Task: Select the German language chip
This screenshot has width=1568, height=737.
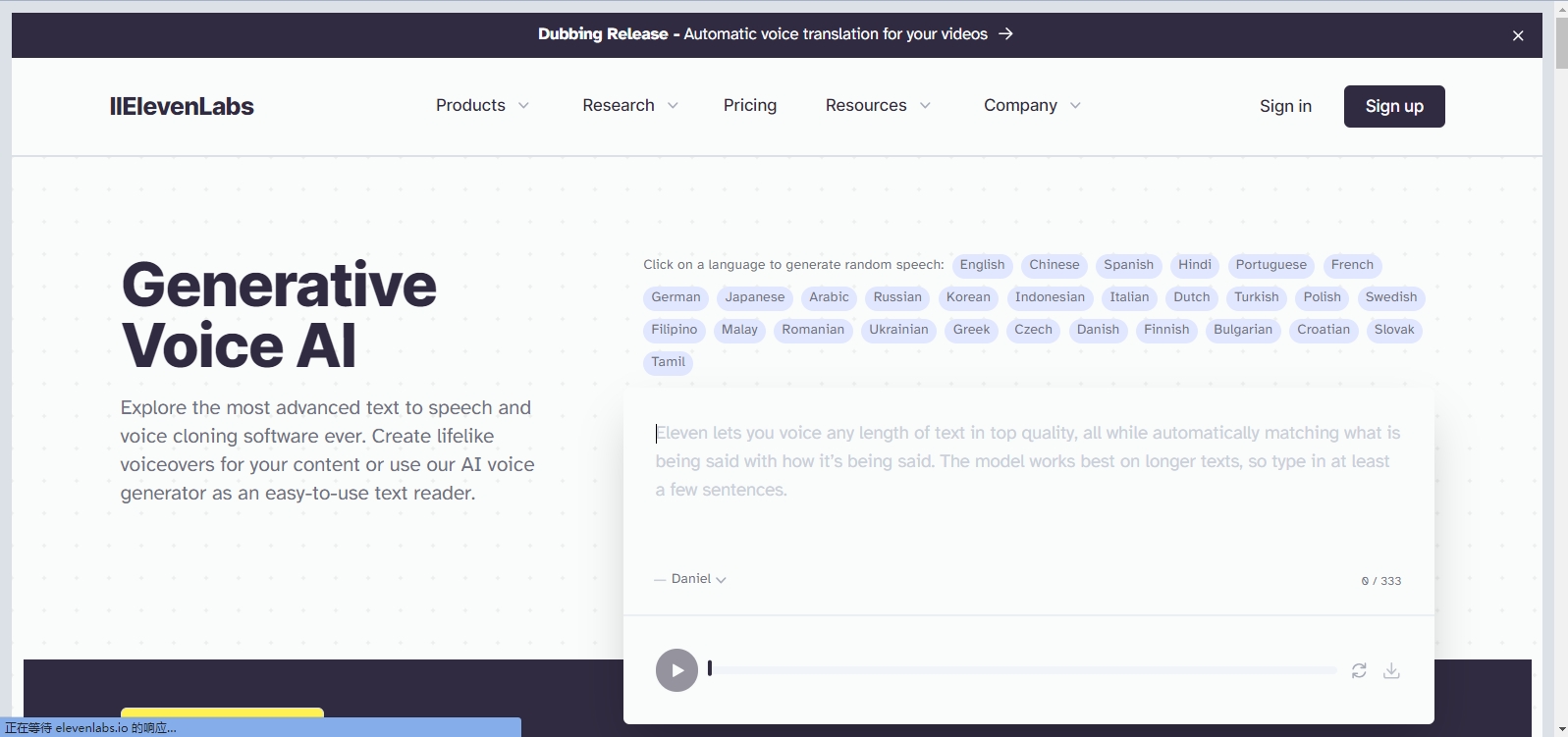Action: 676,297
